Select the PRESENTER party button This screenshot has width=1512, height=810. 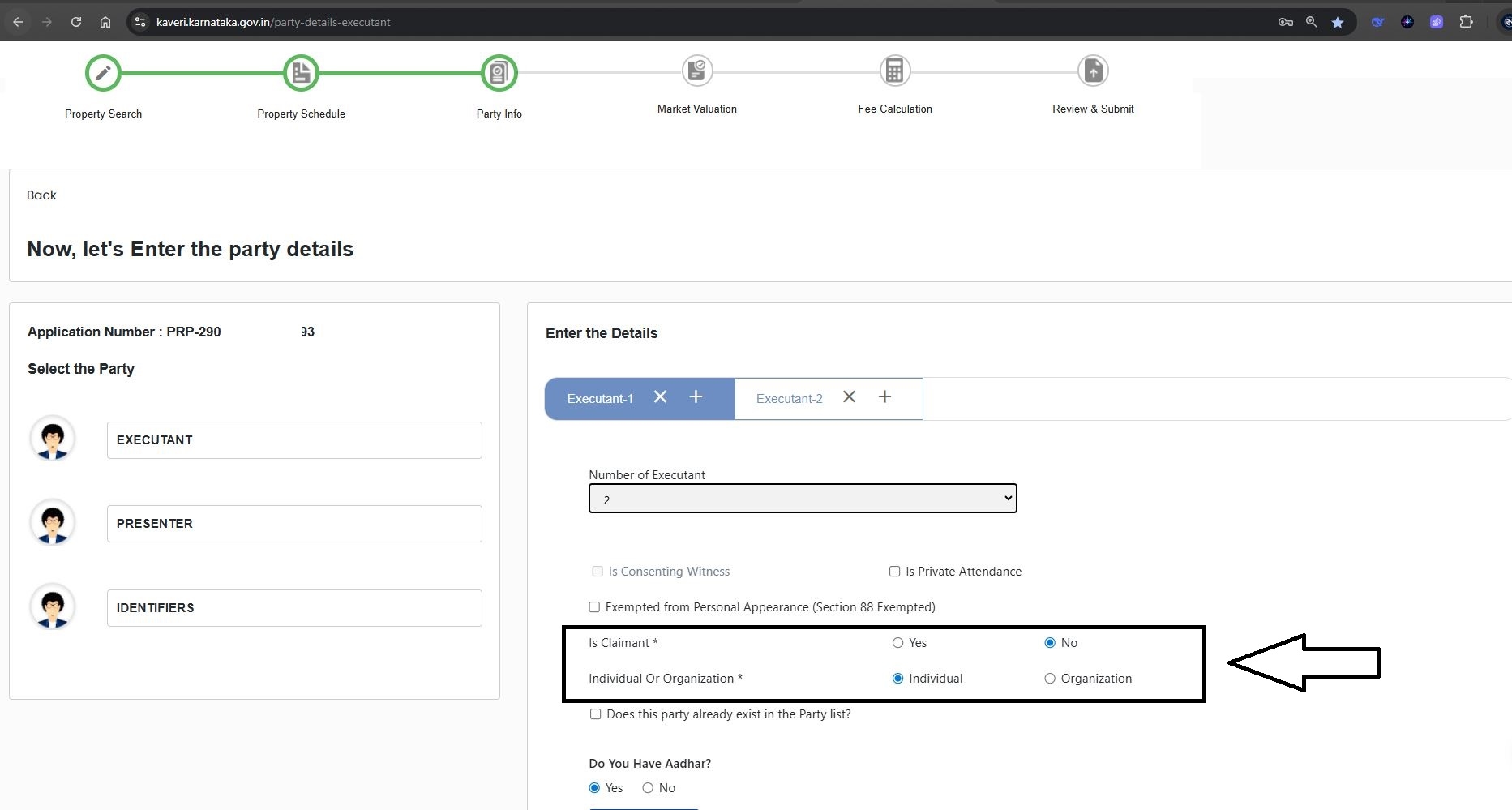click(x=294, y=524)
